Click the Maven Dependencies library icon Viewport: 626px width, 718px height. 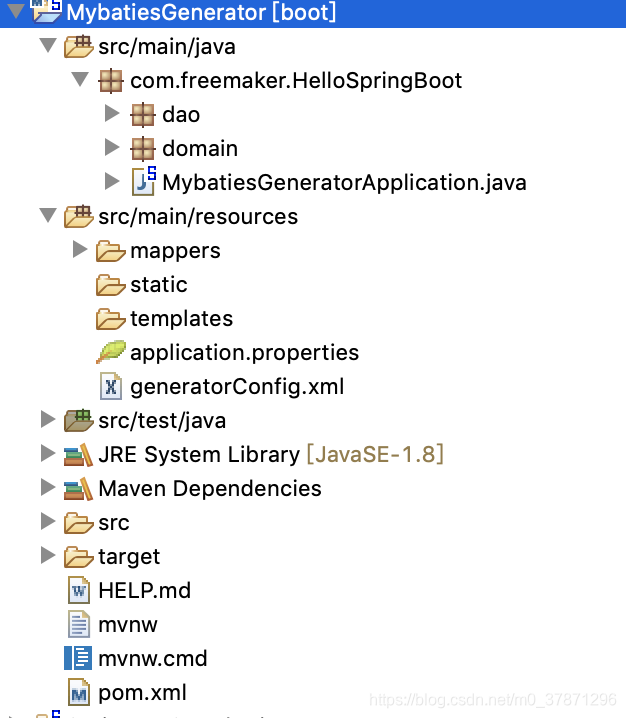[x=78, y=489]
